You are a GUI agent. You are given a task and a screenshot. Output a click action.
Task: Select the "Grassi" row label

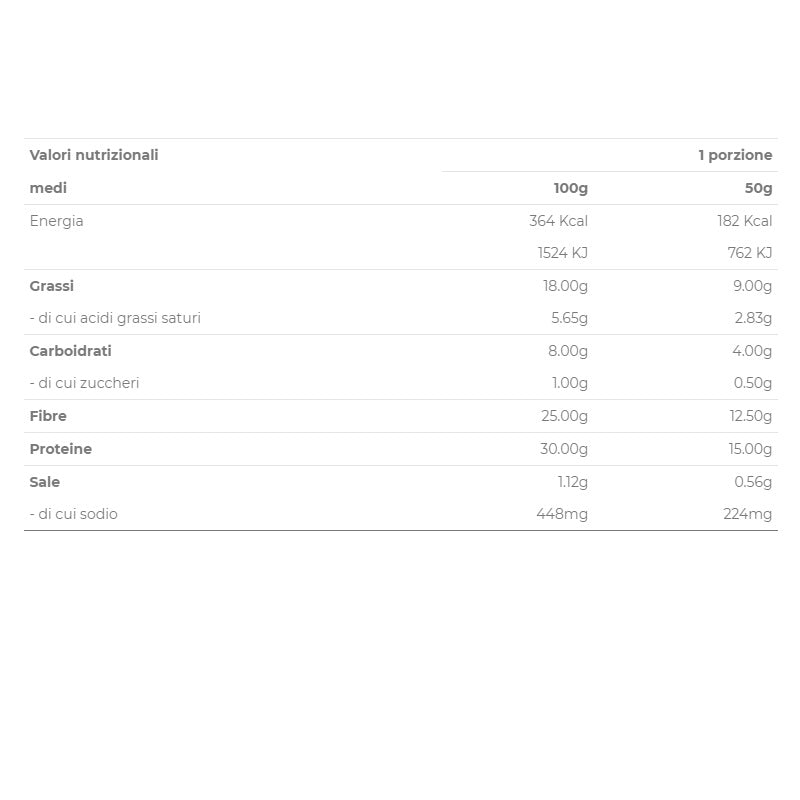(x=52, y=286)
